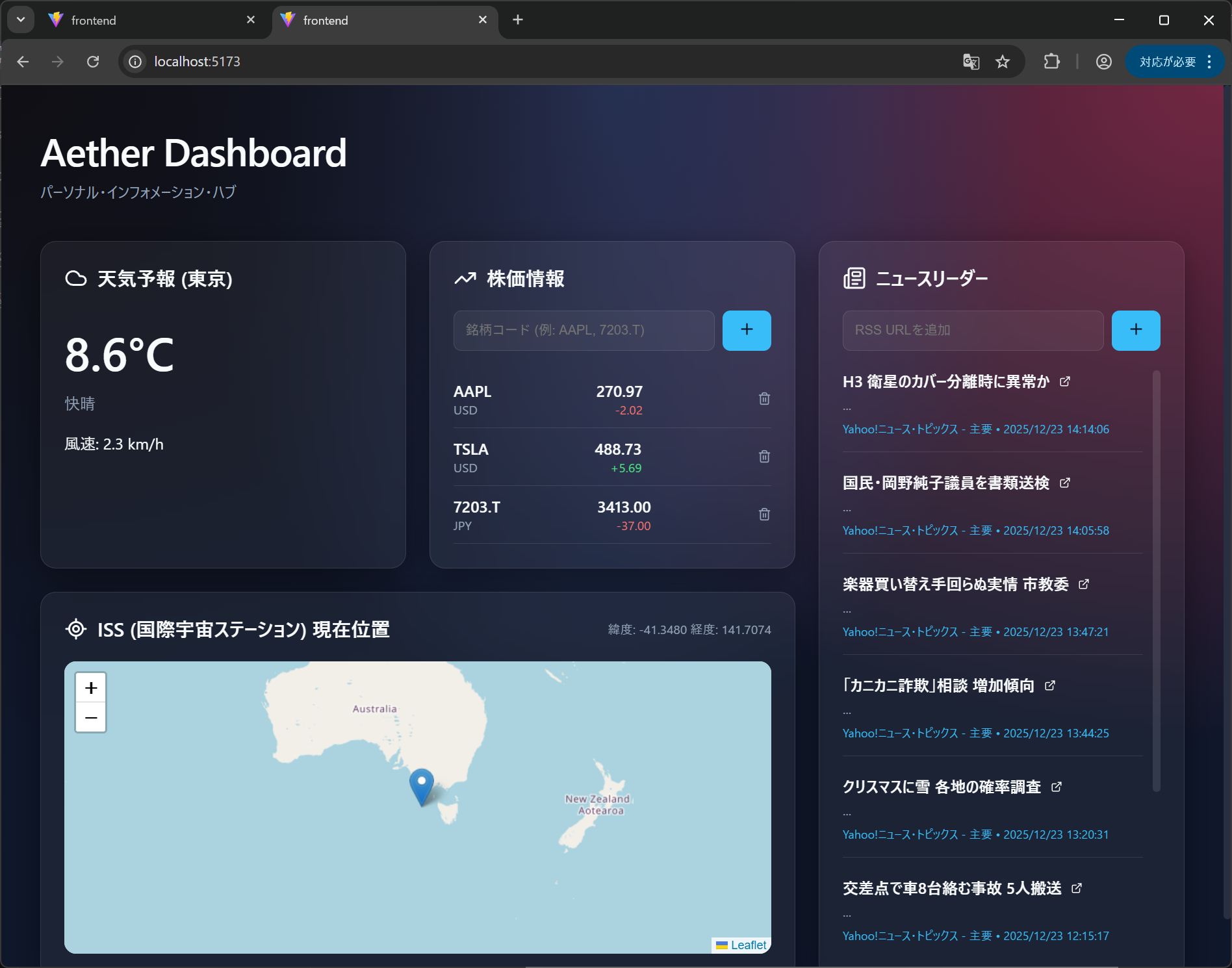Open the extensions puzzle menu
The width and height of the screenshot is (1232, 968).
click(x=1051, y=62)
